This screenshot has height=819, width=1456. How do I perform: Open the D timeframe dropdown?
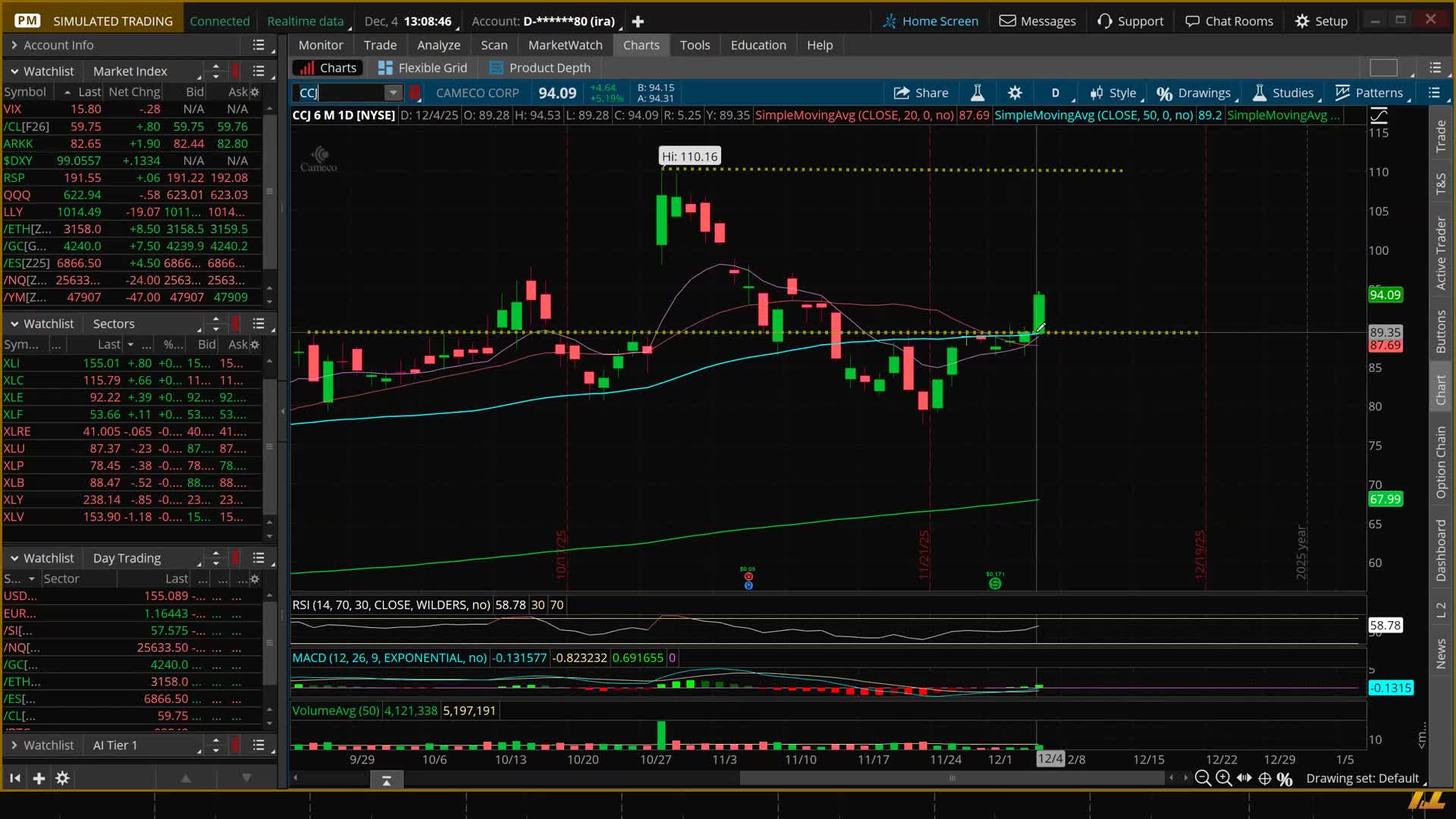(x=1055, y=93)
